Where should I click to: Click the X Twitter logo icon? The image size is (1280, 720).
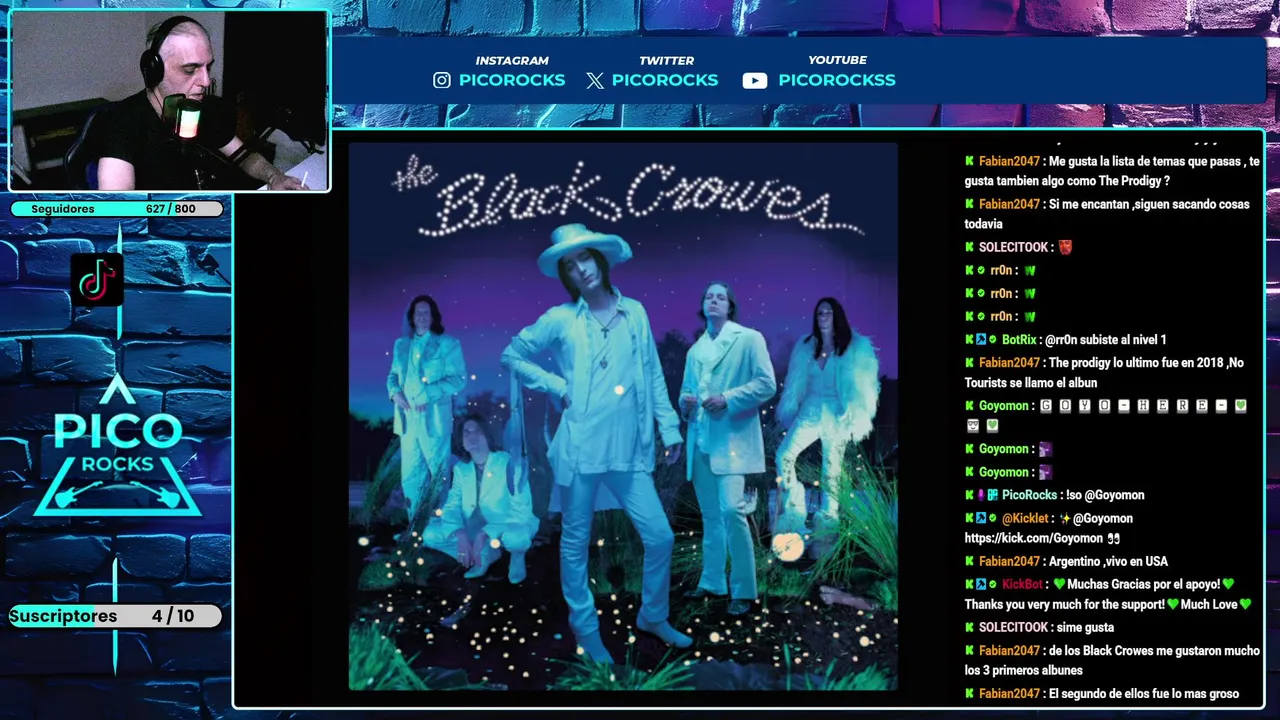tap(595, 81)
